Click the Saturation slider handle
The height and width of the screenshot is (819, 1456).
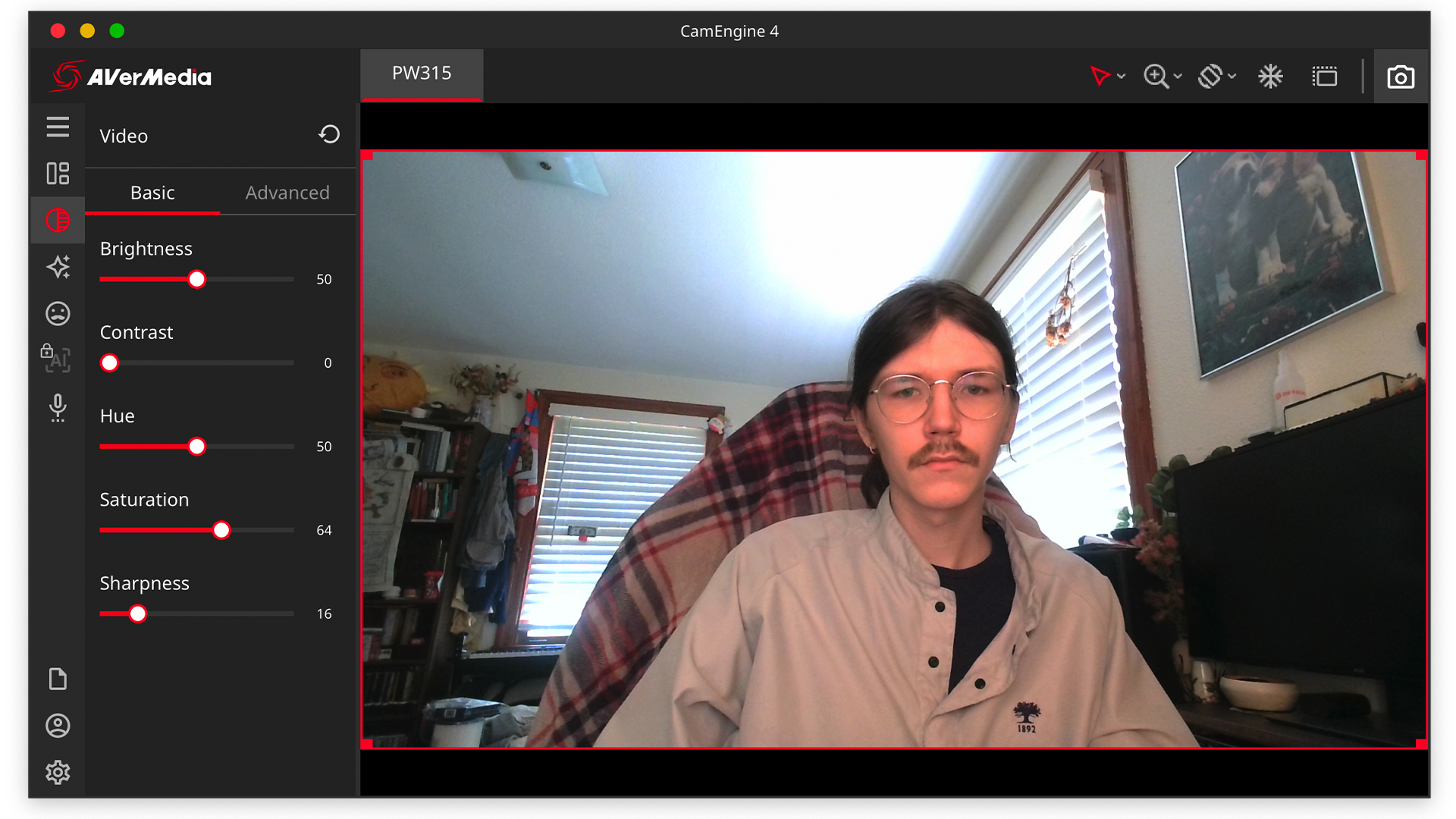click(x=221, y=530)
